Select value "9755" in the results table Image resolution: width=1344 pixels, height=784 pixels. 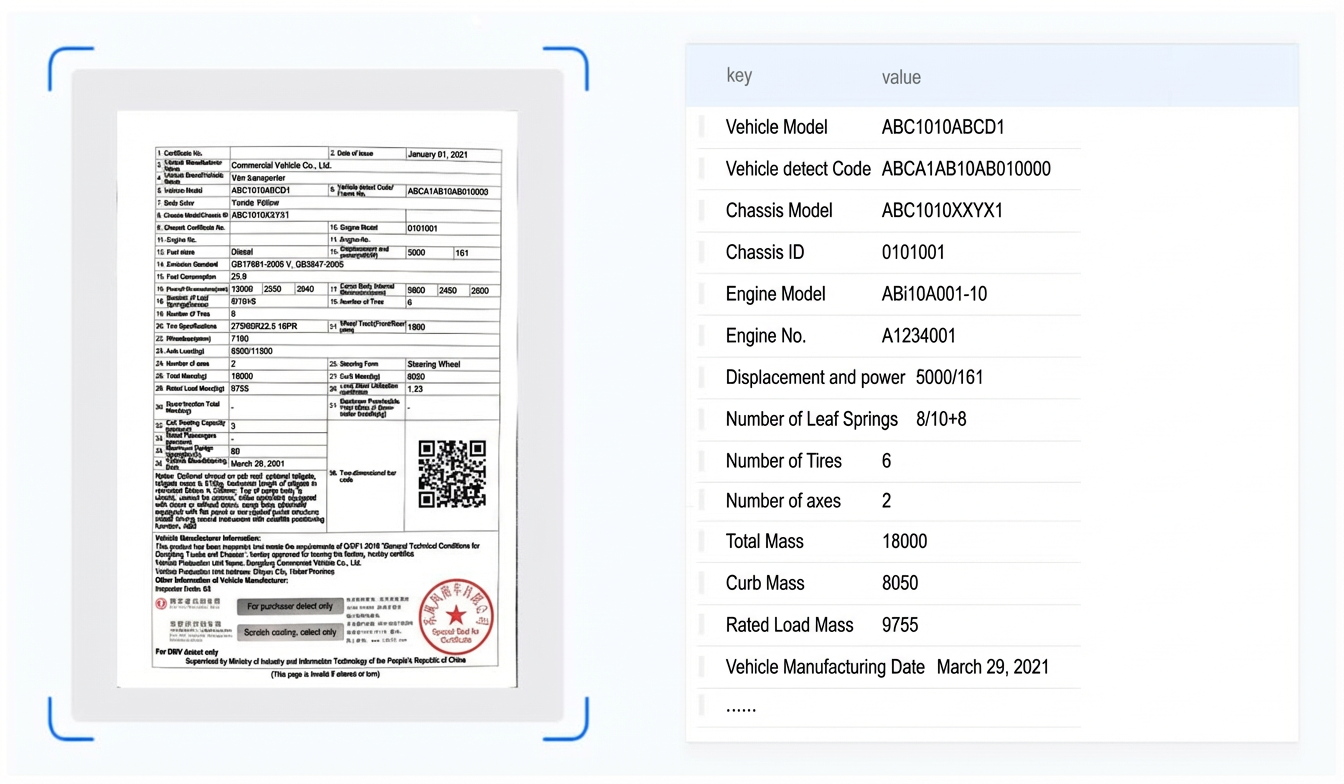[900, 625]
